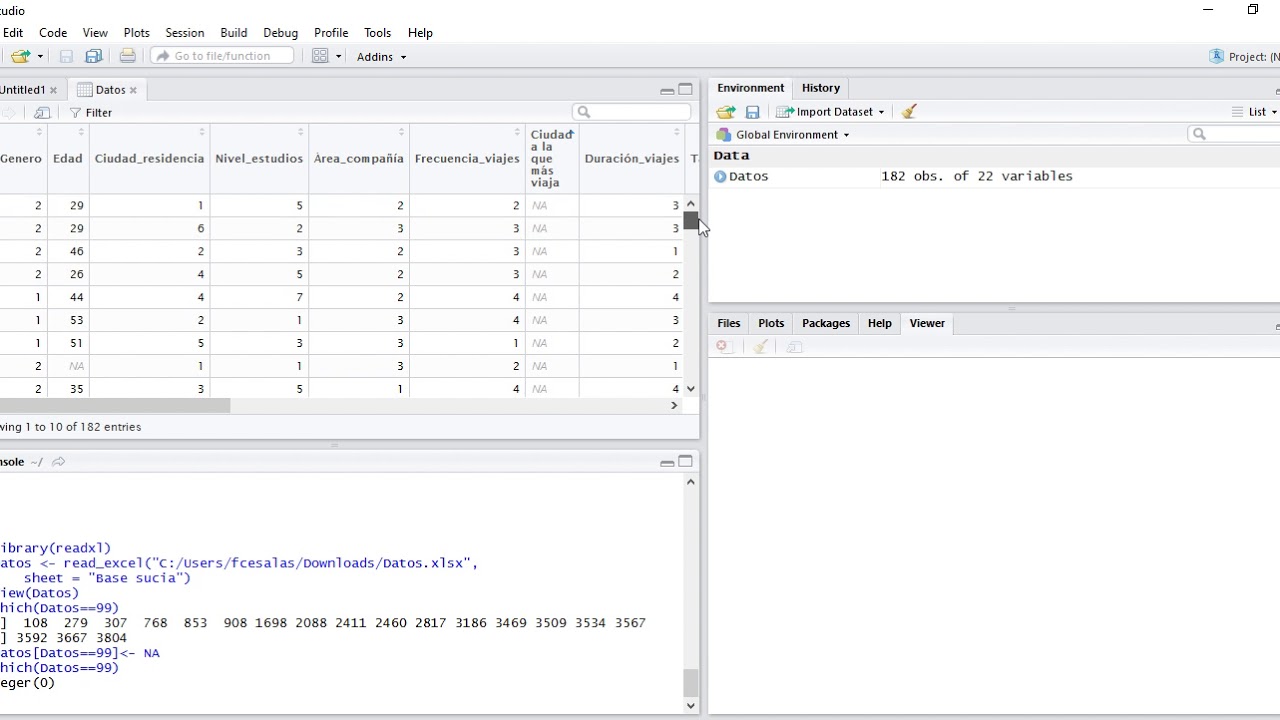The height and width of the screenshot is (720, 1280).
Task: Clear workspace objects with broom icon
Action: (909, 112)
